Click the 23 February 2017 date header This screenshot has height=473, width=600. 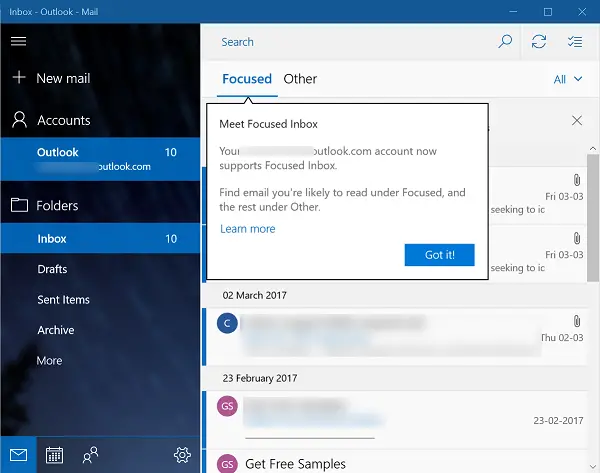pyautogui.click(x=260, y=378)
